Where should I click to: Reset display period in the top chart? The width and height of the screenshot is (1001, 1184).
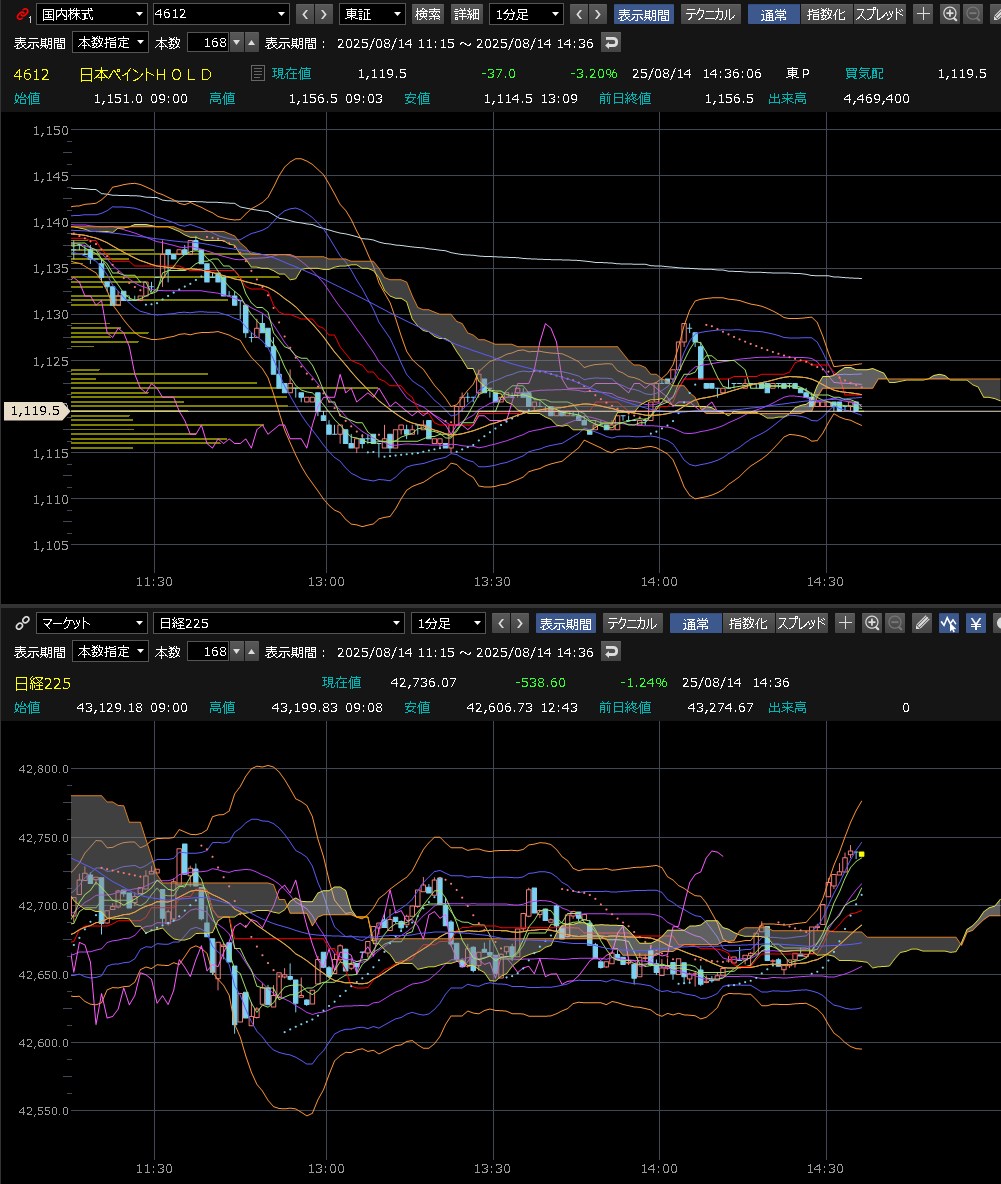[x=611, y=43]
